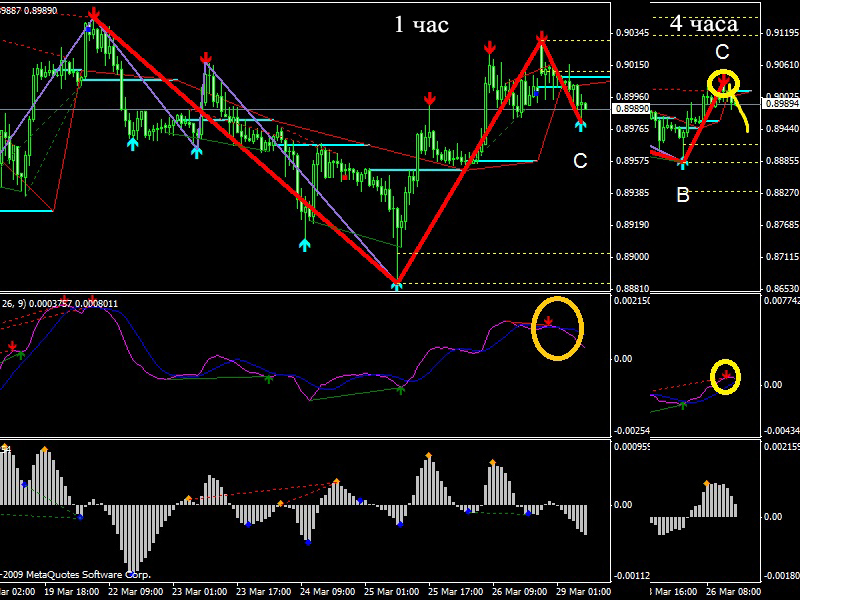Click the 0.86530 price axis label
The image size is (864, 600).
pyautogui.click(x=782, y=289)
